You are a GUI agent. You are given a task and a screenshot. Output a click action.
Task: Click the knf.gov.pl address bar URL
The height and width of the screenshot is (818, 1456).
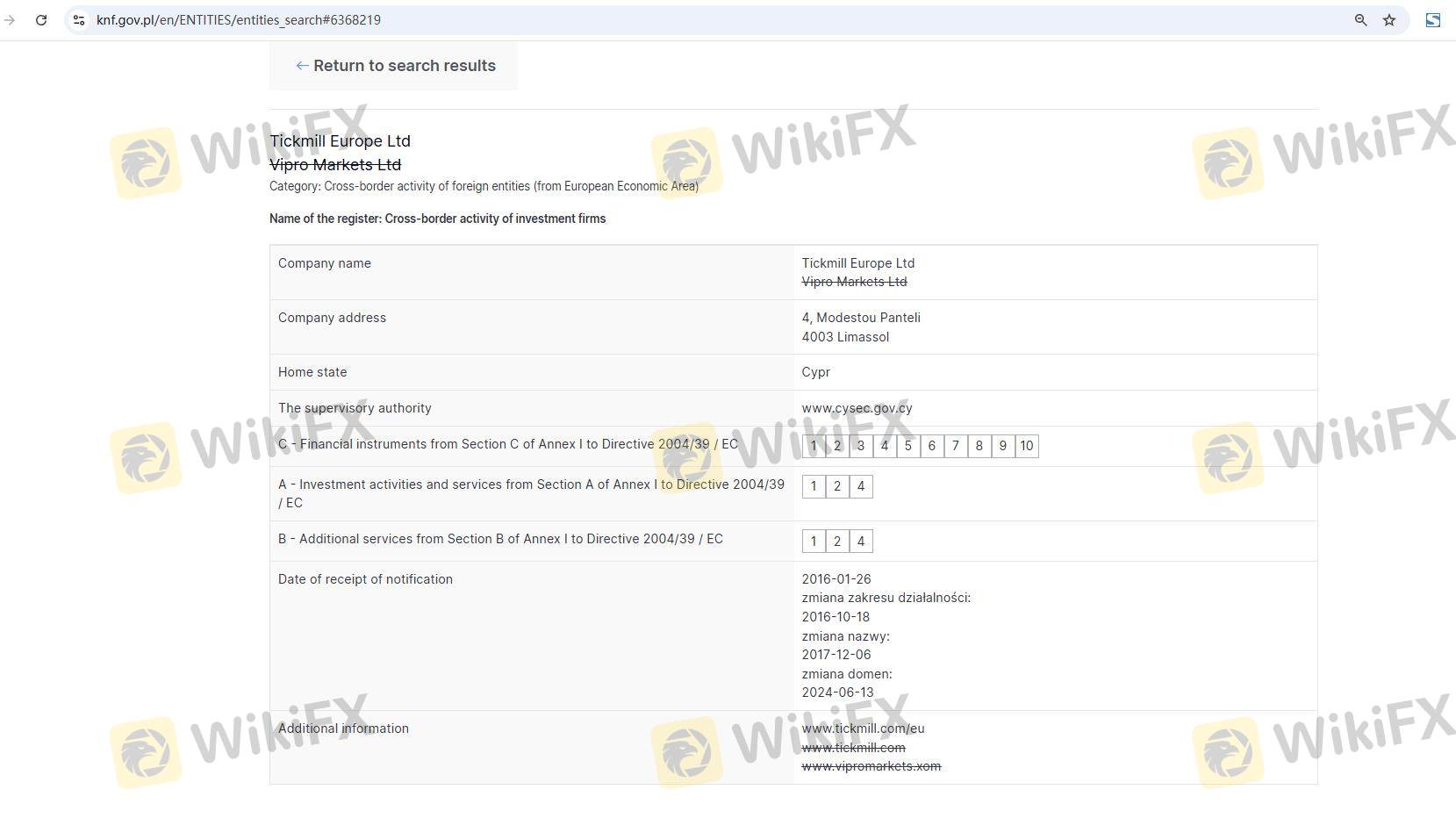[239, 20]
